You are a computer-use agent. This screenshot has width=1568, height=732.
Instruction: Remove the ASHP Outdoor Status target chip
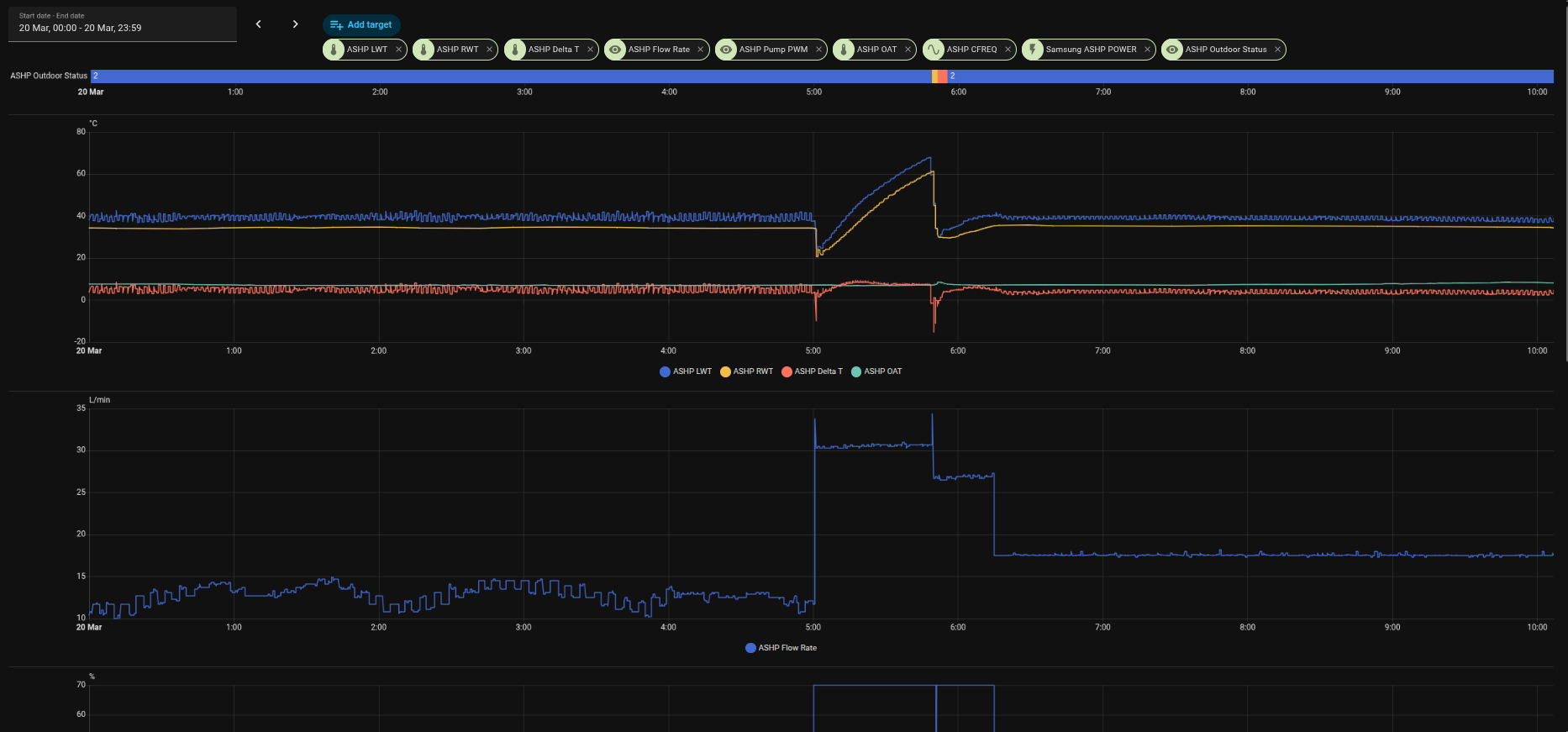(1277, 50)
